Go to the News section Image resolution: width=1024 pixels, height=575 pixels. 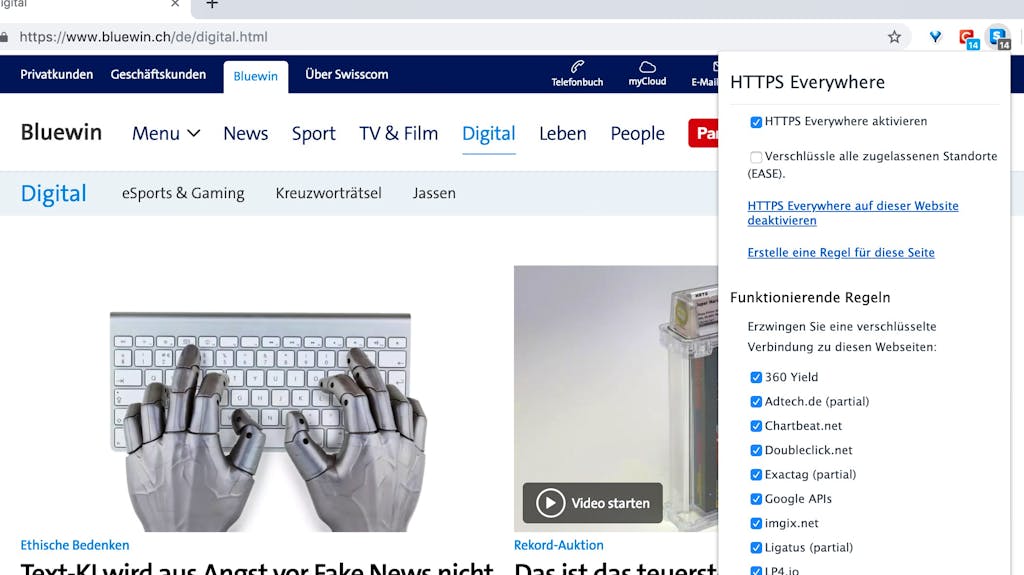[246, 133]
